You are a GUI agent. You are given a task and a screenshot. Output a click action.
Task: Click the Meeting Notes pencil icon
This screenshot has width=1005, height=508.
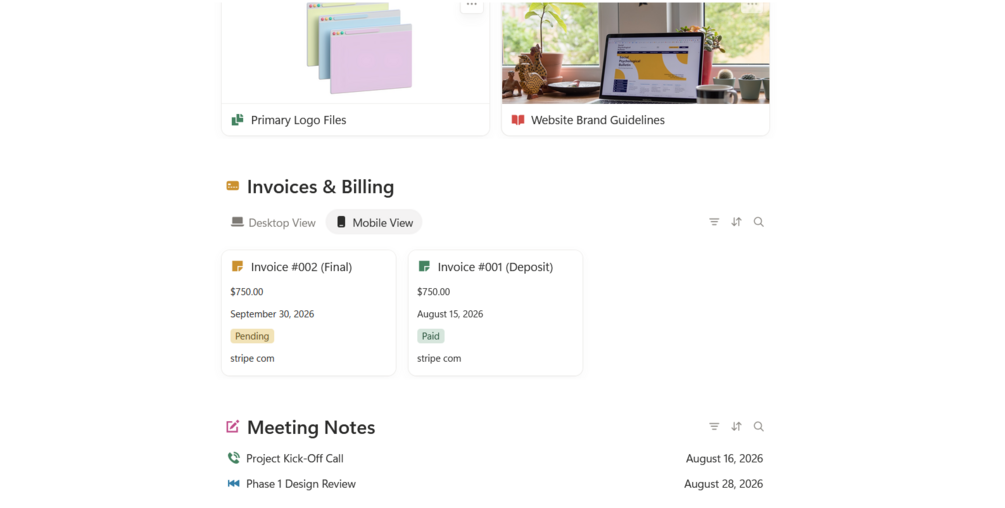pyautogui.click(x=233, y=427)
